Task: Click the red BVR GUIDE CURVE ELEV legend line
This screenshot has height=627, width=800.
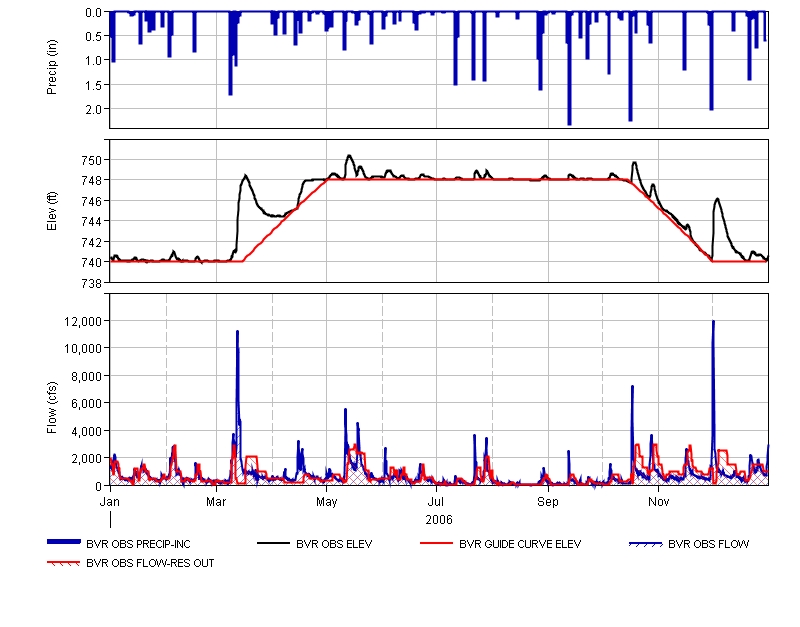Action: 437,543
